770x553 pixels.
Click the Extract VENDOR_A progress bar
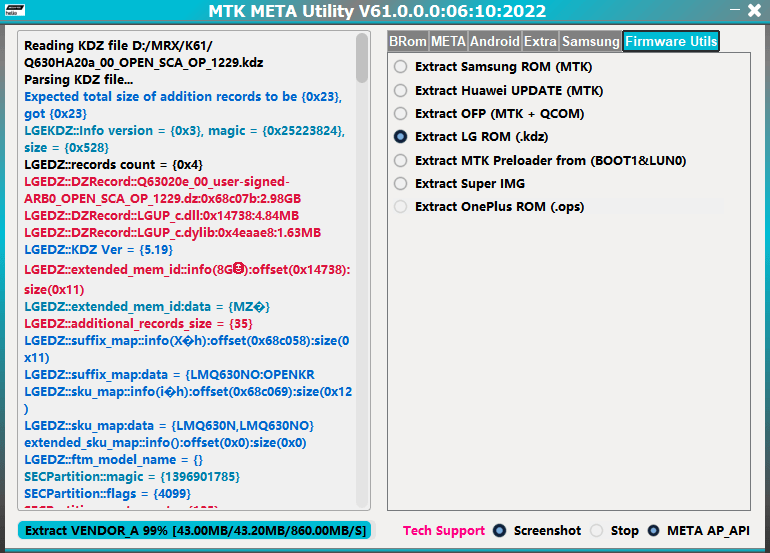[195, 530]
